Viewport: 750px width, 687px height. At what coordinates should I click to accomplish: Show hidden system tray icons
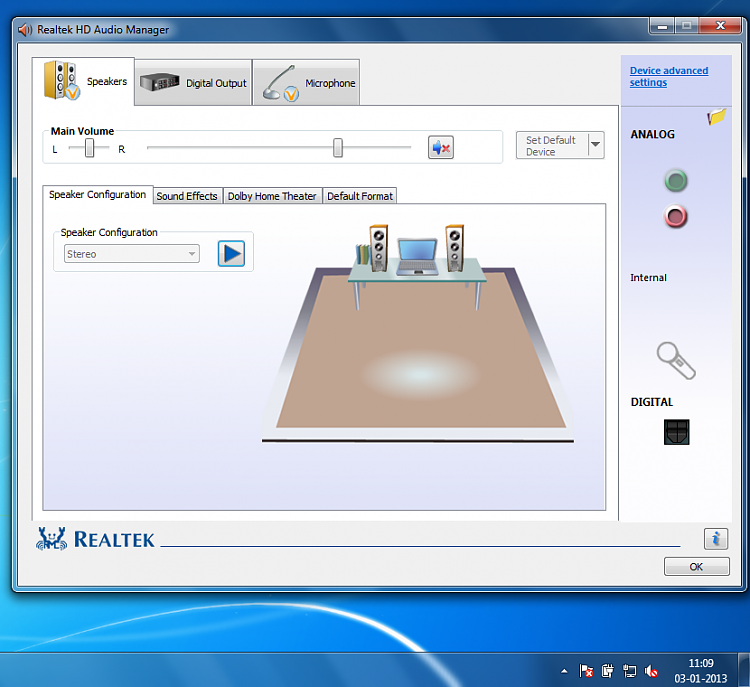(x=564, y=671)
